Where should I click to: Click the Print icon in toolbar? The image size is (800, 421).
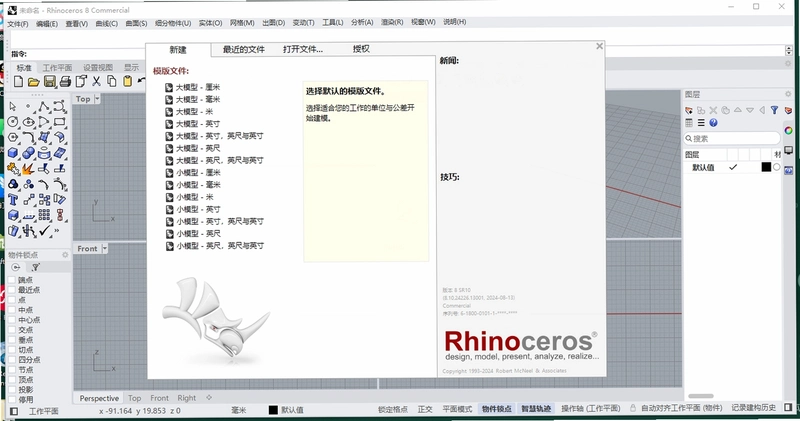pos(65,81)
